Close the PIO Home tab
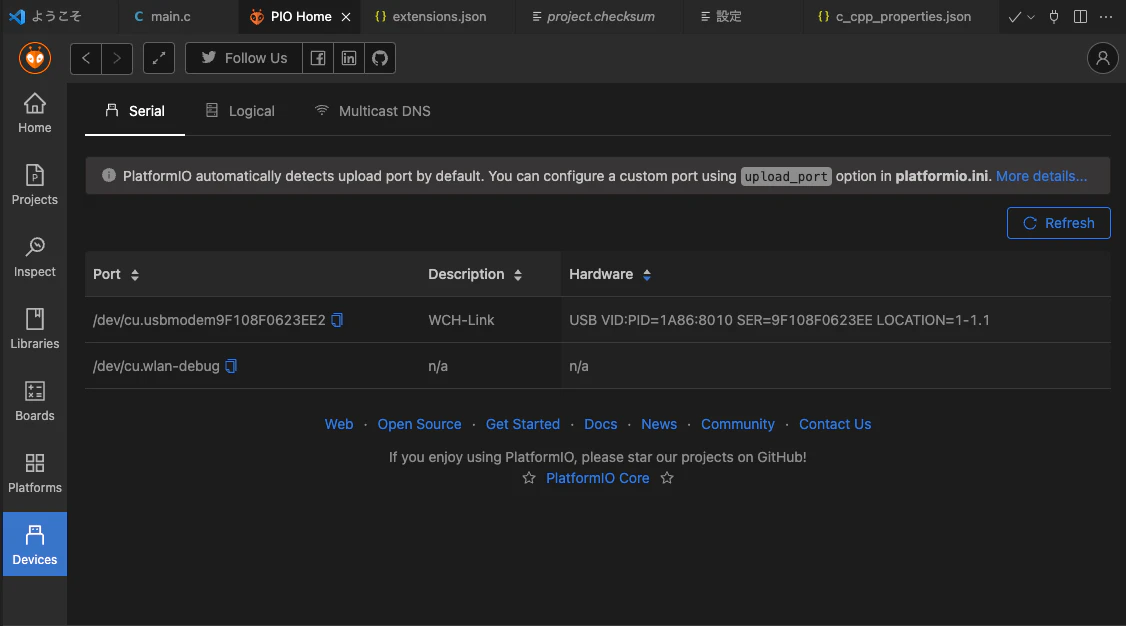This screenshot has width=1126, height=626. (346, 17)
